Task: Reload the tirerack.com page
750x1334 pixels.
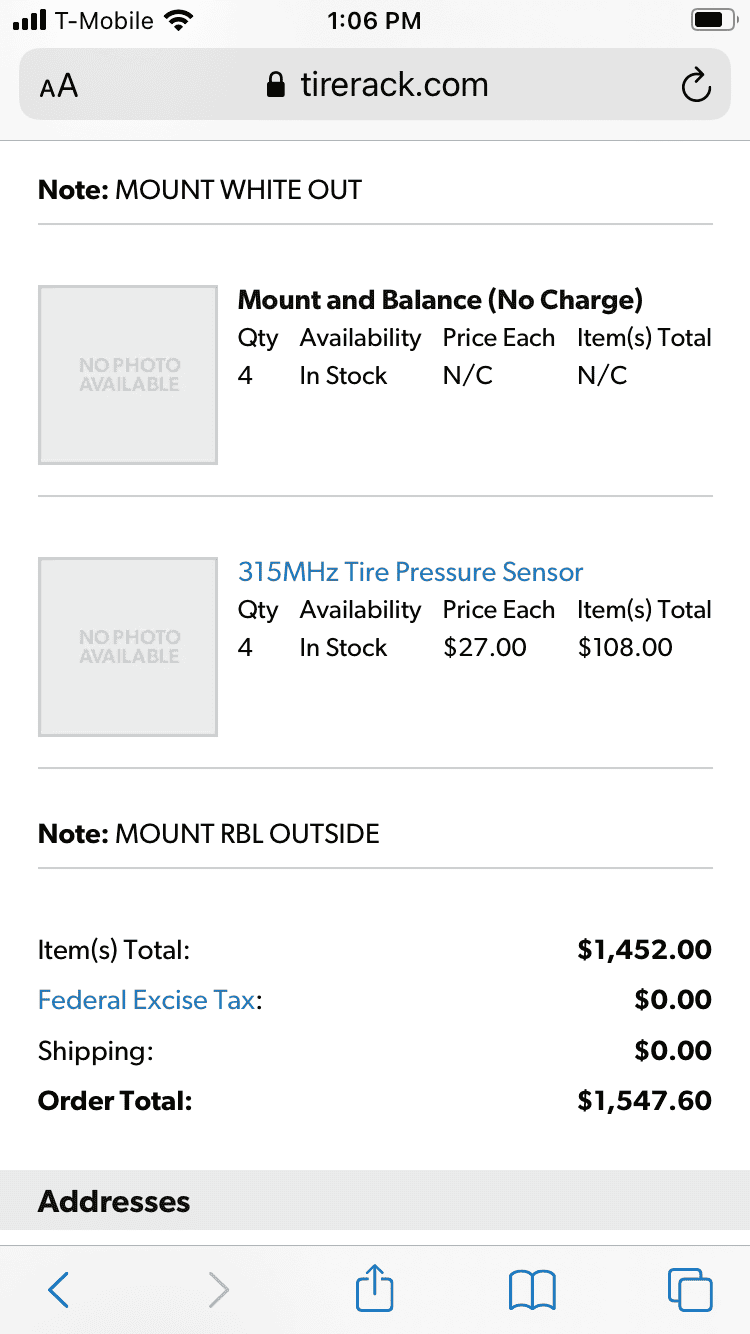Action: pos(695,86)
